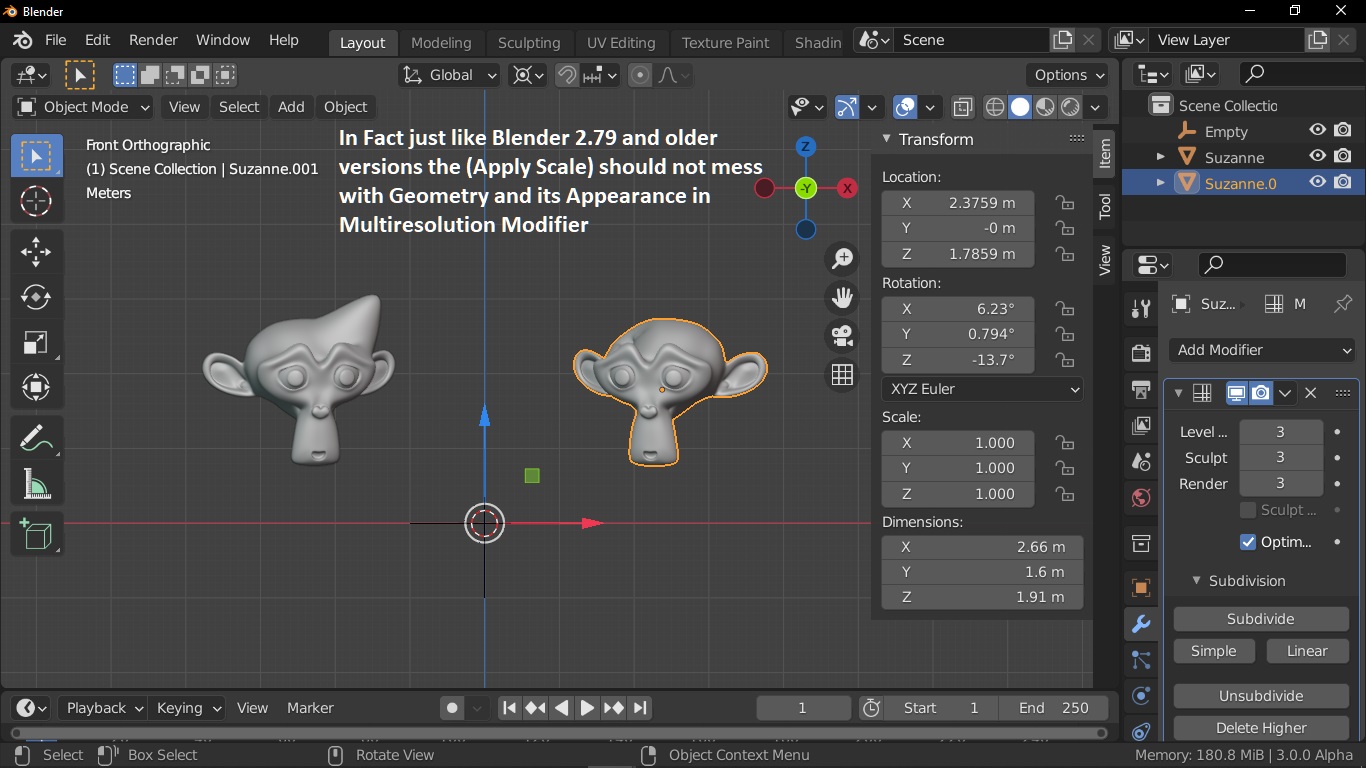Click the Subdivide button

(1260, 619)
